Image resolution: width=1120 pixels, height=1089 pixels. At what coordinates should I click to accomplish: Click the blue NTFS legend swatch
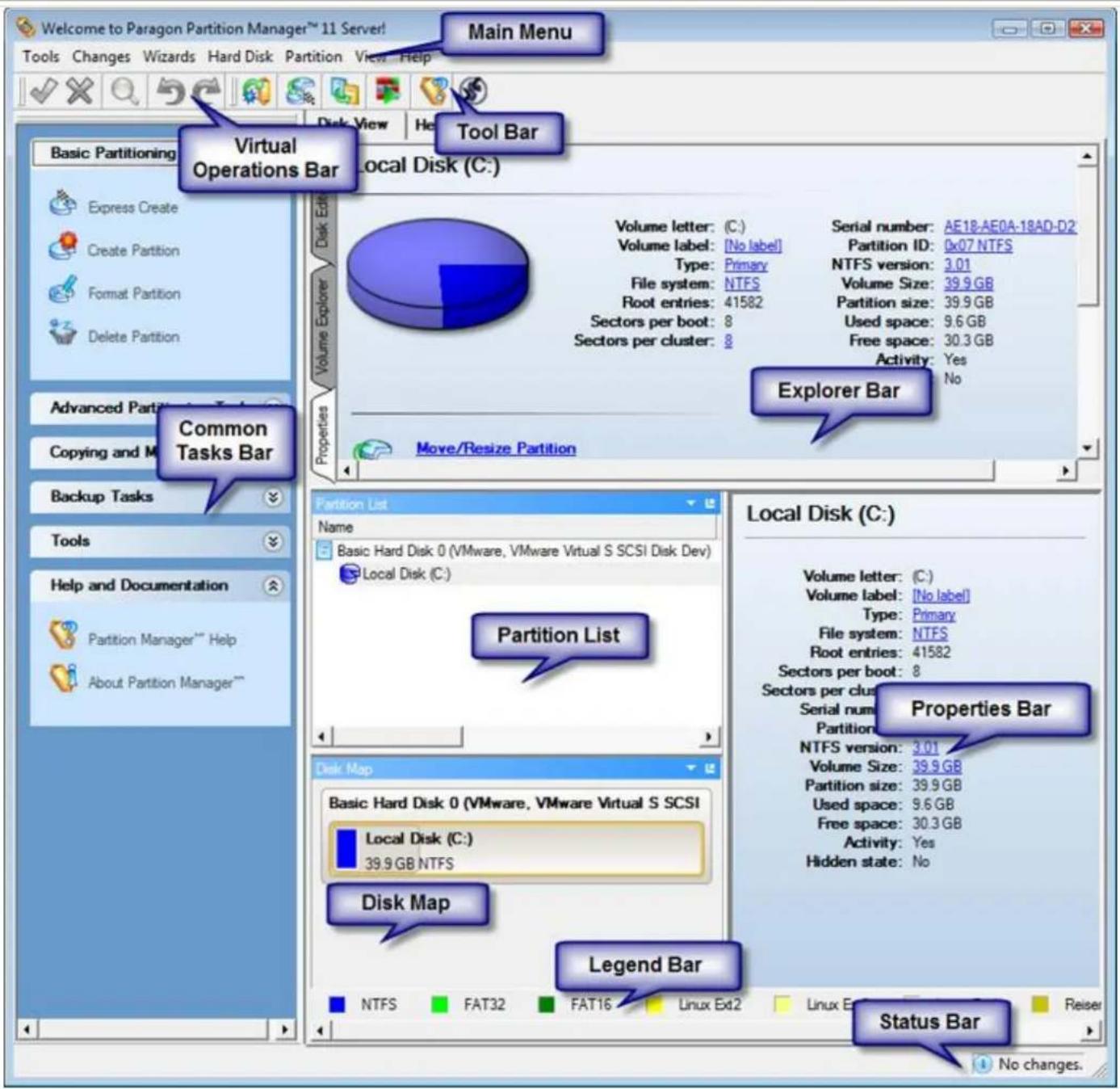click(338, 1004)
